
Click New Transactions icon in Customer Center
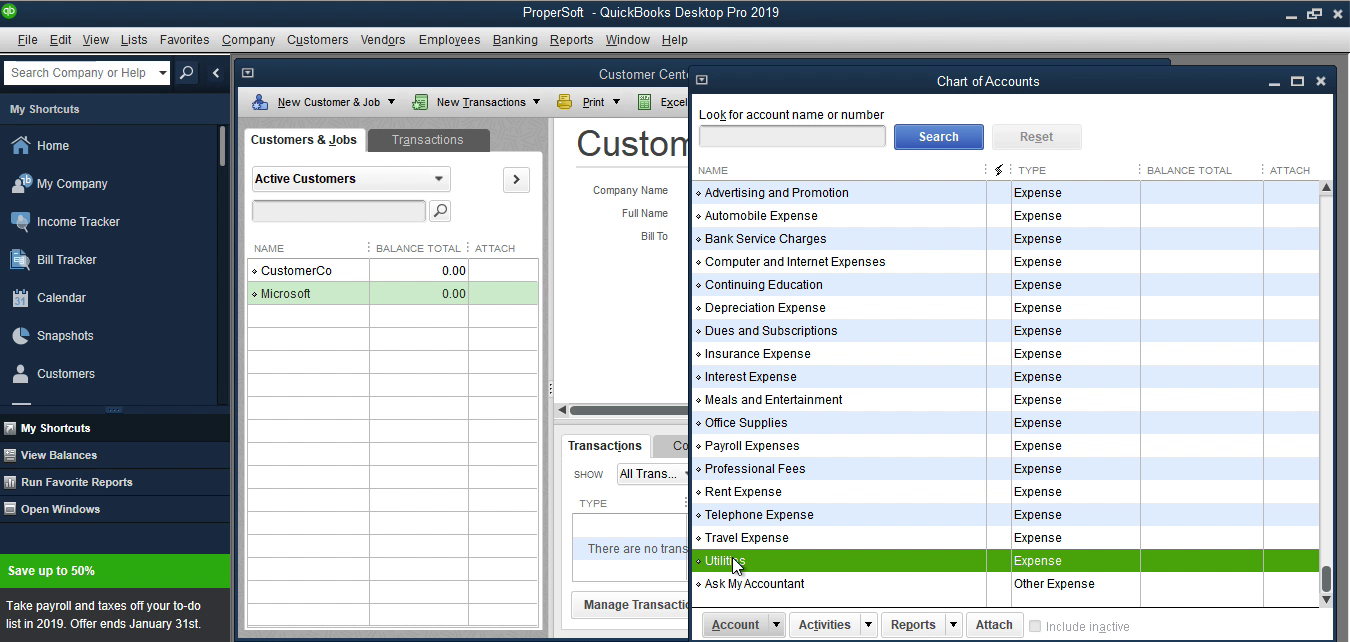(x=421, y=102)
